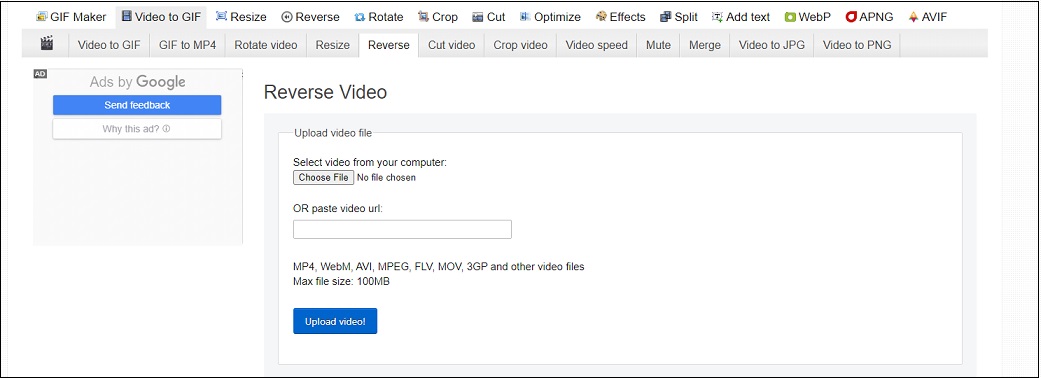Click the AD badge icon
This screenshot has height=378, width=1041.
pos(40,74)
